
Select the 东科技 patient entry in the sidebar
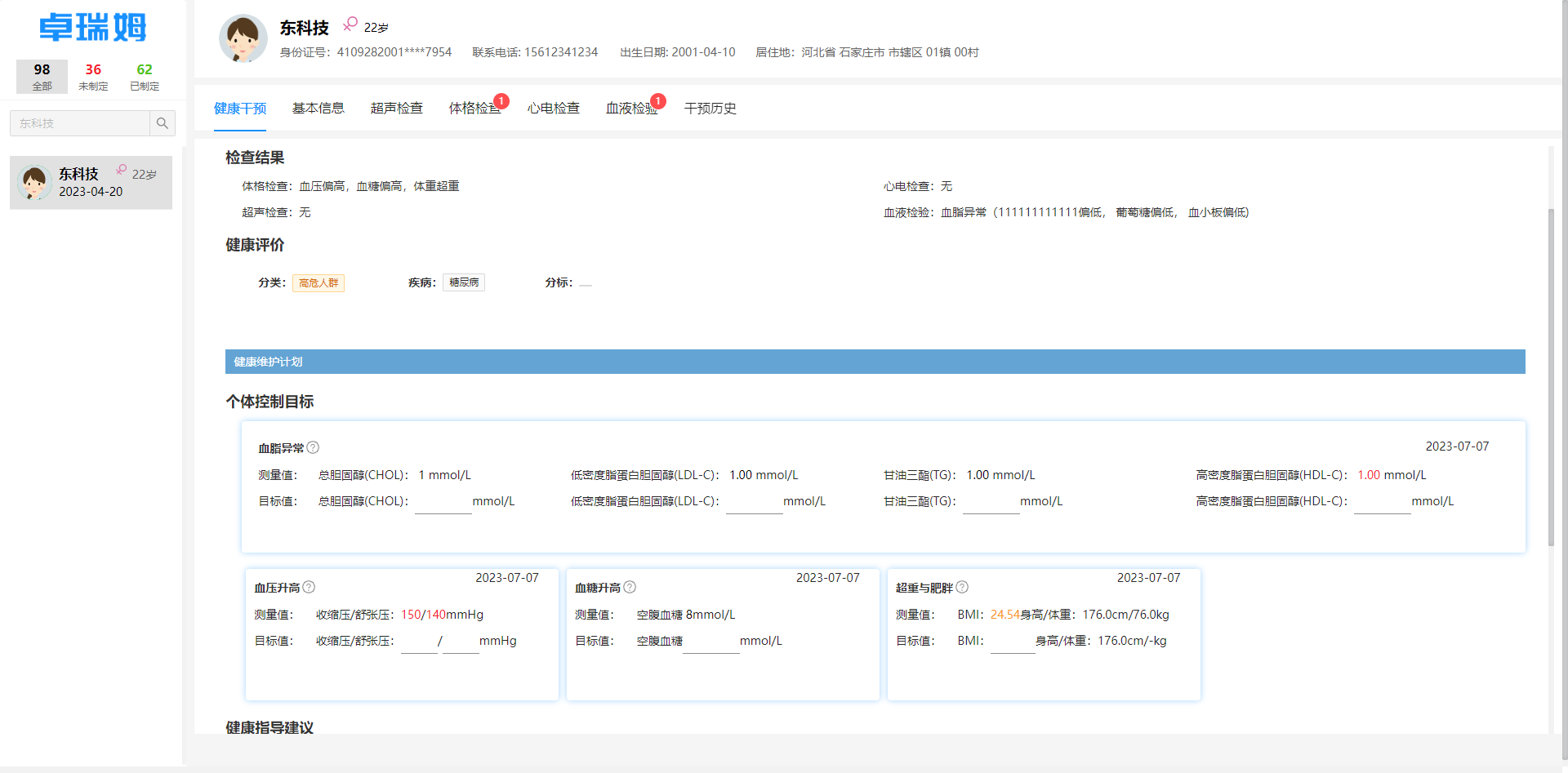(x=90, y=182)
